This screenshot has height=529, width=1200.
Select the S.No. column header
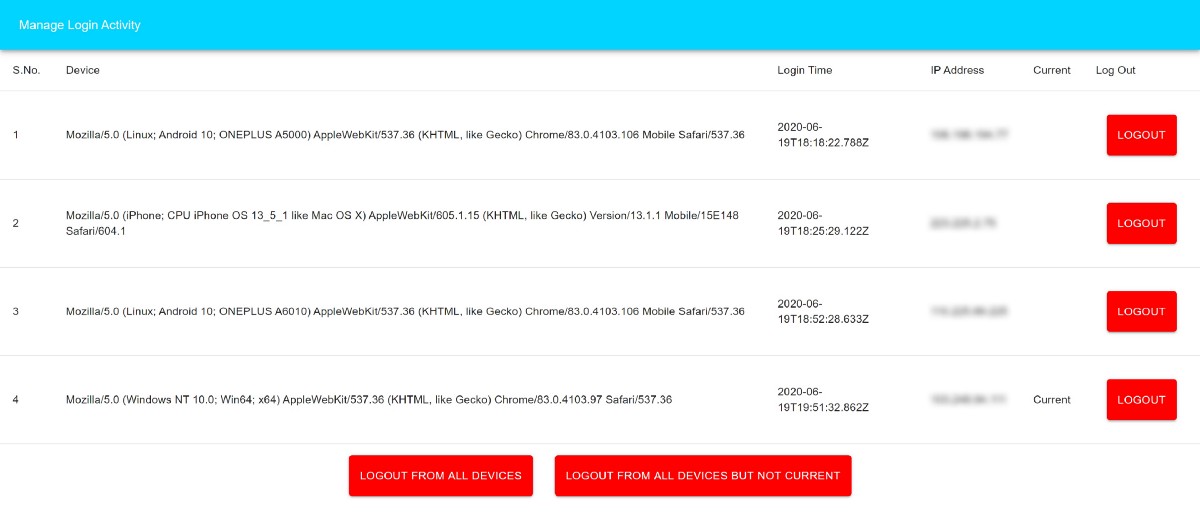coord(26,70)
